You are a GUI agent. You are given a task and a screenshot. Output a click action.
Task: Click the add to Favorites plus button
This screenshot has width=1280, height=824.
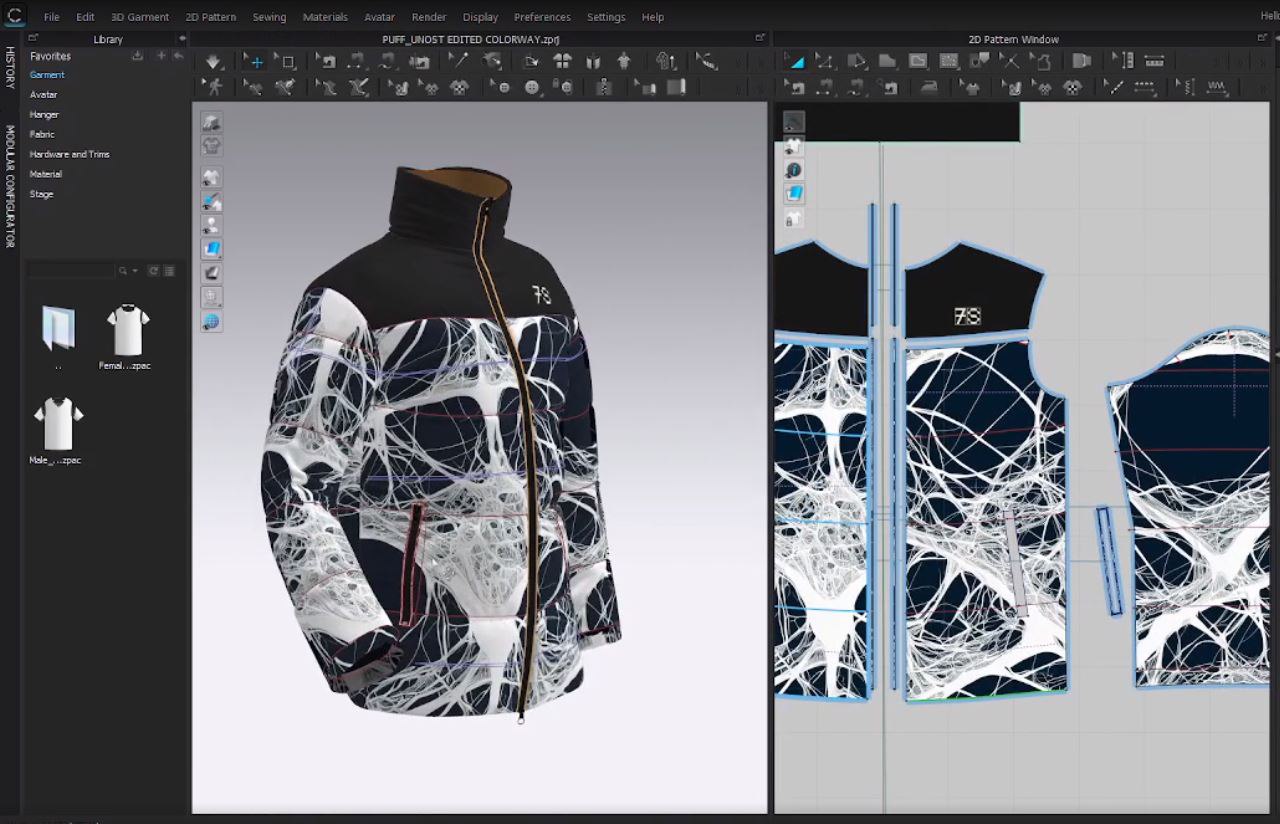click(160, 56)
